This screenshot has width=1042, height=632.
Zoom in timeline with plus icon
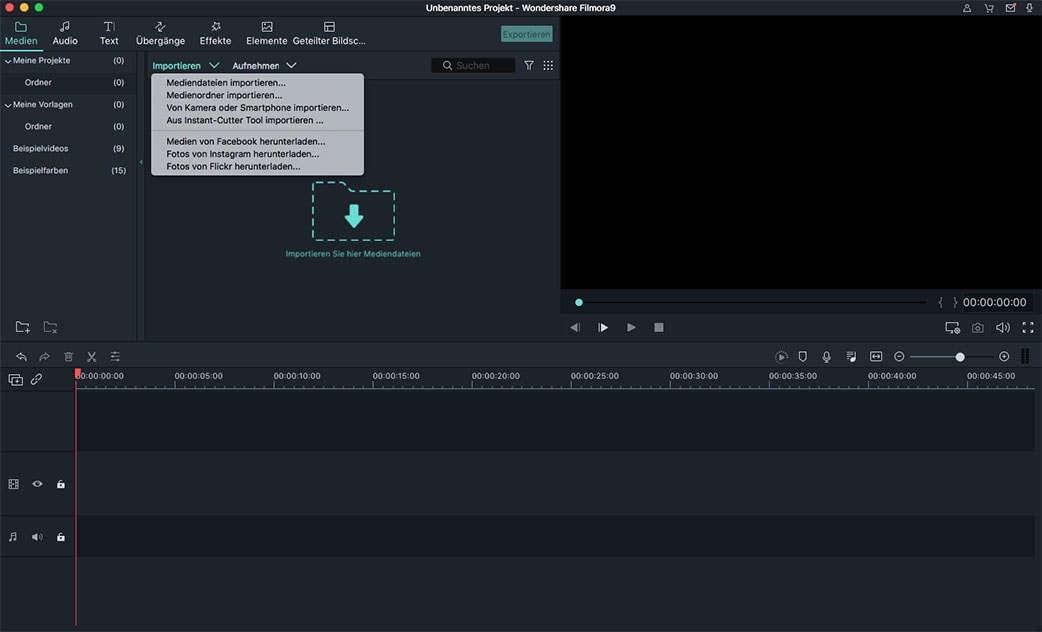tap(1004, 357)
